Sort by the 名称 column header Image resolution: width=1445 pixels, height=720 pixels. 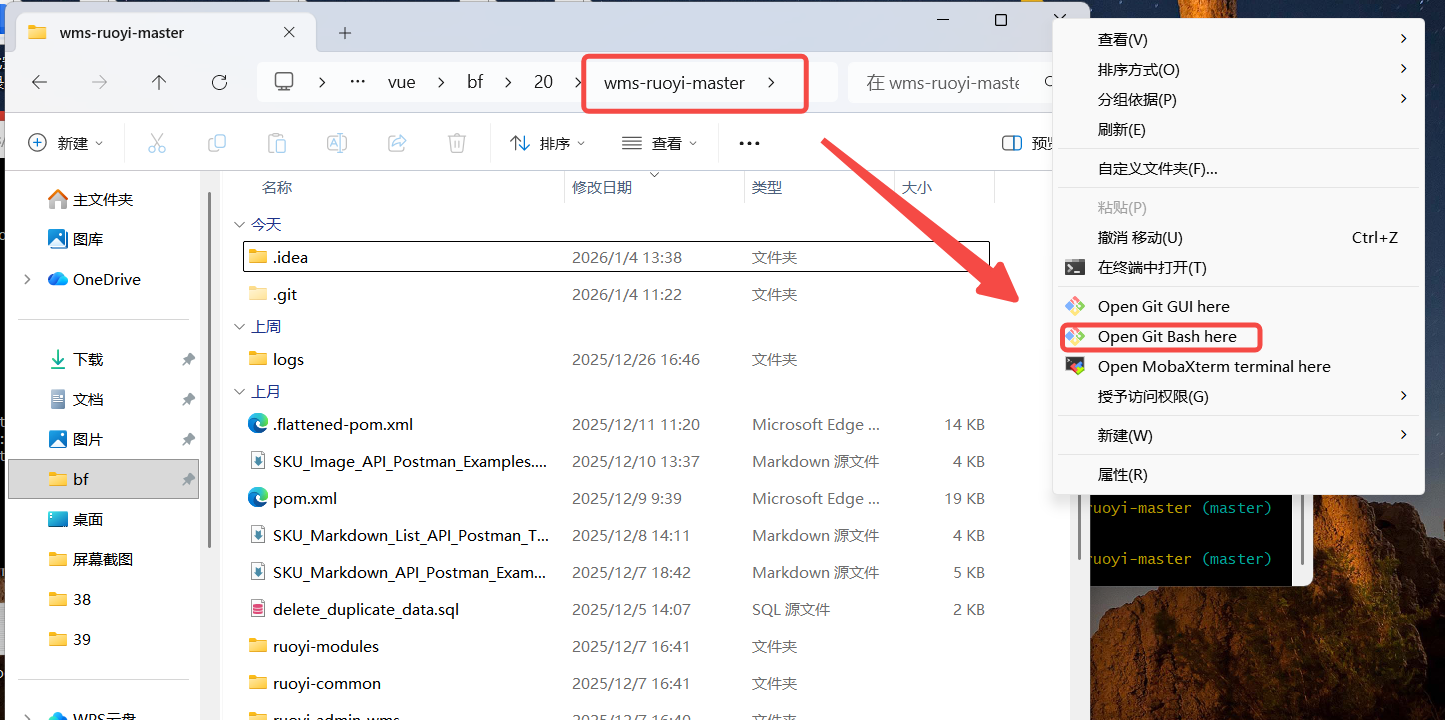[x=277, y=187]
